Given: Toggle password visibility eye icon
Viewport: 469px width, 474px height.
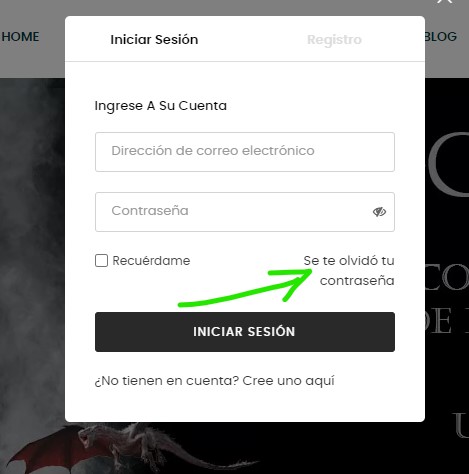Looking at the screenshot, I should (x=379, y=212).
